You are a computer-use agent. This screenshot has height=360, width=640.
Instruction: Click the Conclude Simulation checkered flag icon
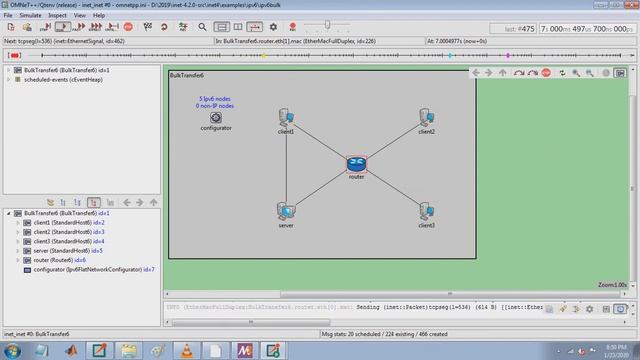pos(148,27)
